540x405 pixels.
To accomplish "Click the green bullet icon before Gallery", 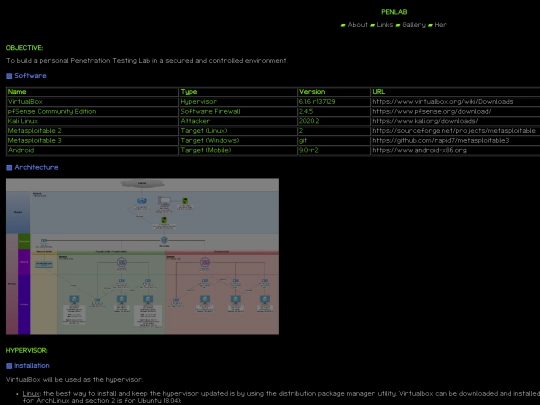I will point(398,25).
